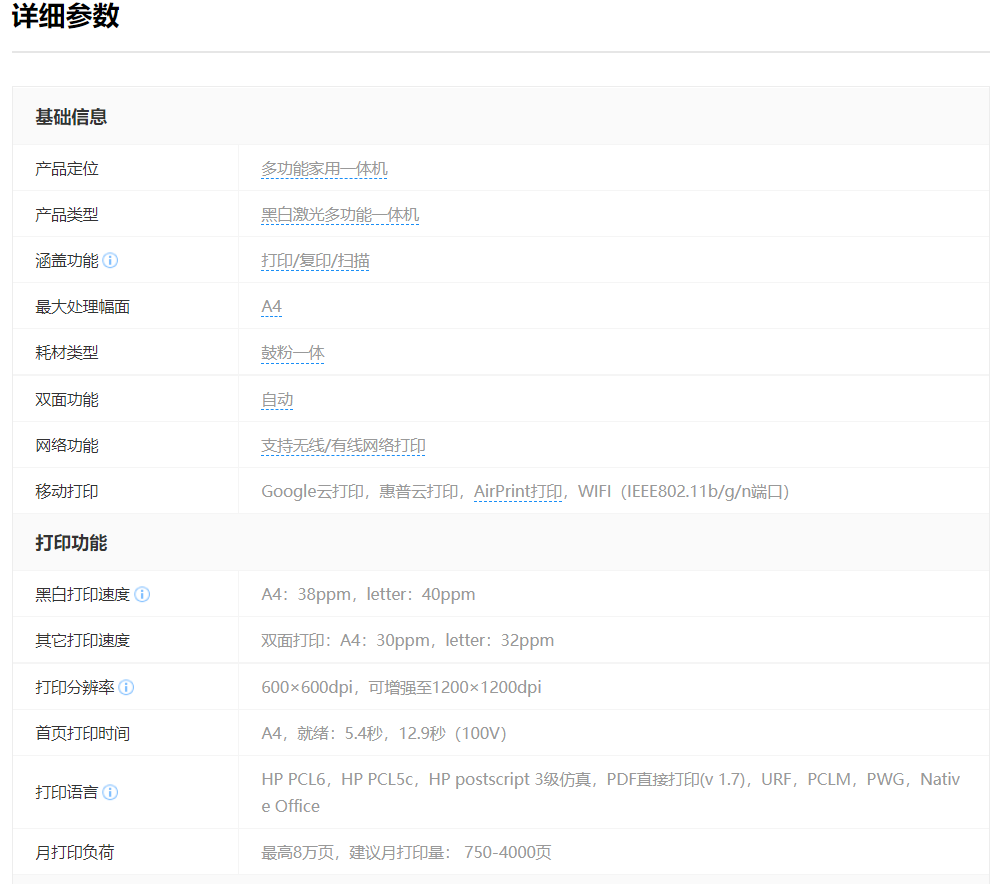Click the 黑白打印速度 label text
This screenshot has width=990, height=884.
click(x=83, y=594)
